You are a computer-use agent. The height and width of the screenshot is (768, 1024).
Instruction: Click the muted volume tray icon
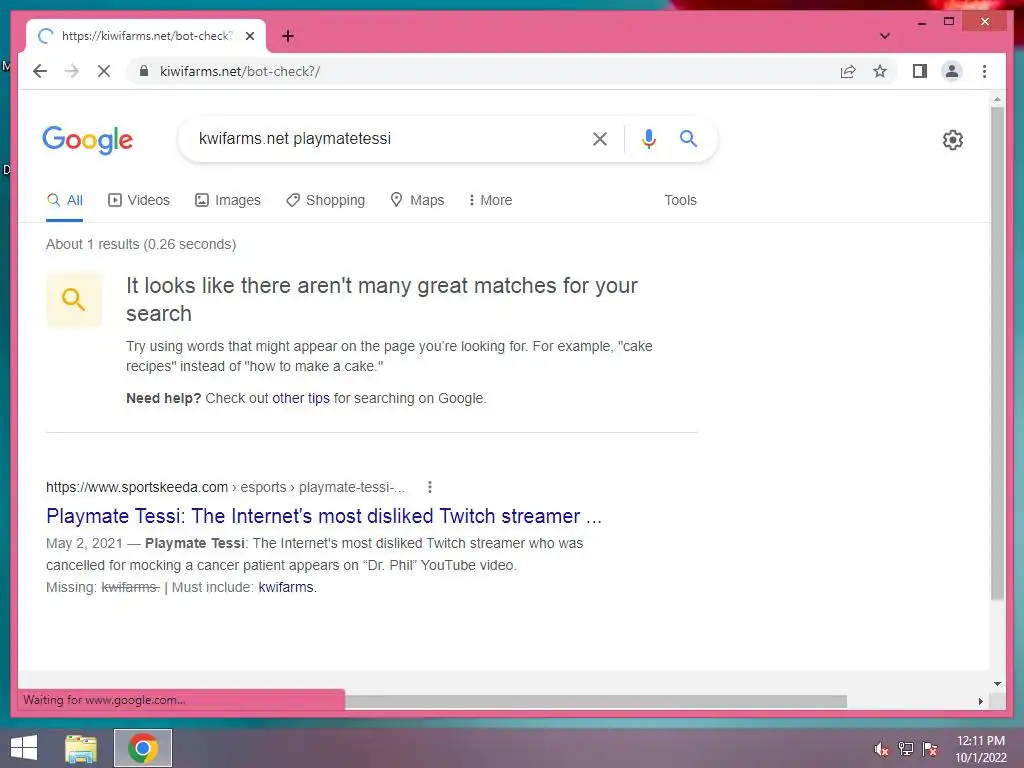point(882,749)
